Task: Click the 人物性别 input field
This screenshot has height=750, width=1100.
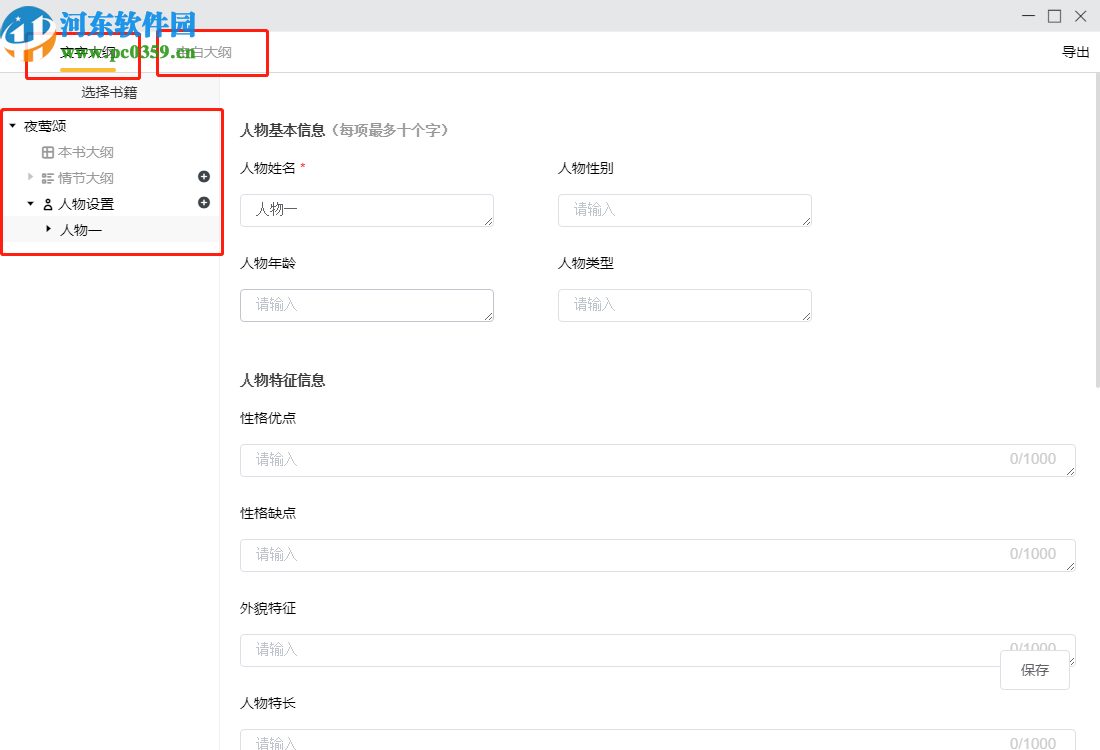Action: coord(684,210)
